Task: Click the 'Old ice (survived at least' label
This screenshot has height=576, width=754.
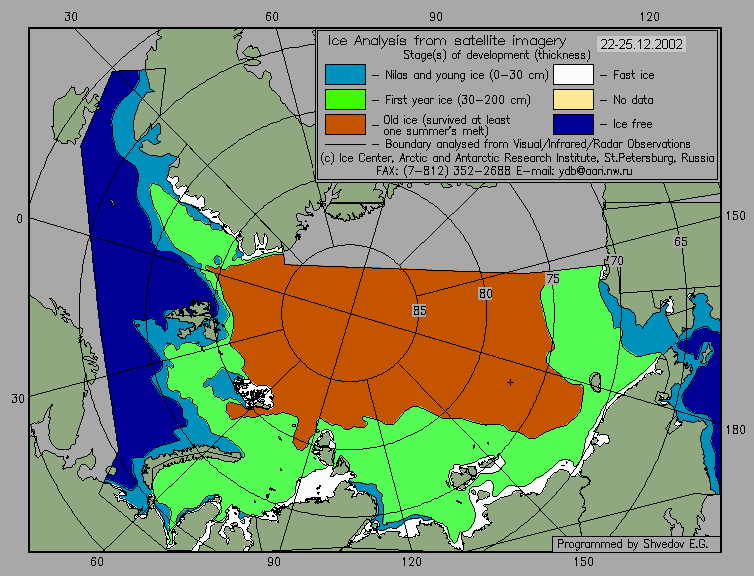Action: 447,120
